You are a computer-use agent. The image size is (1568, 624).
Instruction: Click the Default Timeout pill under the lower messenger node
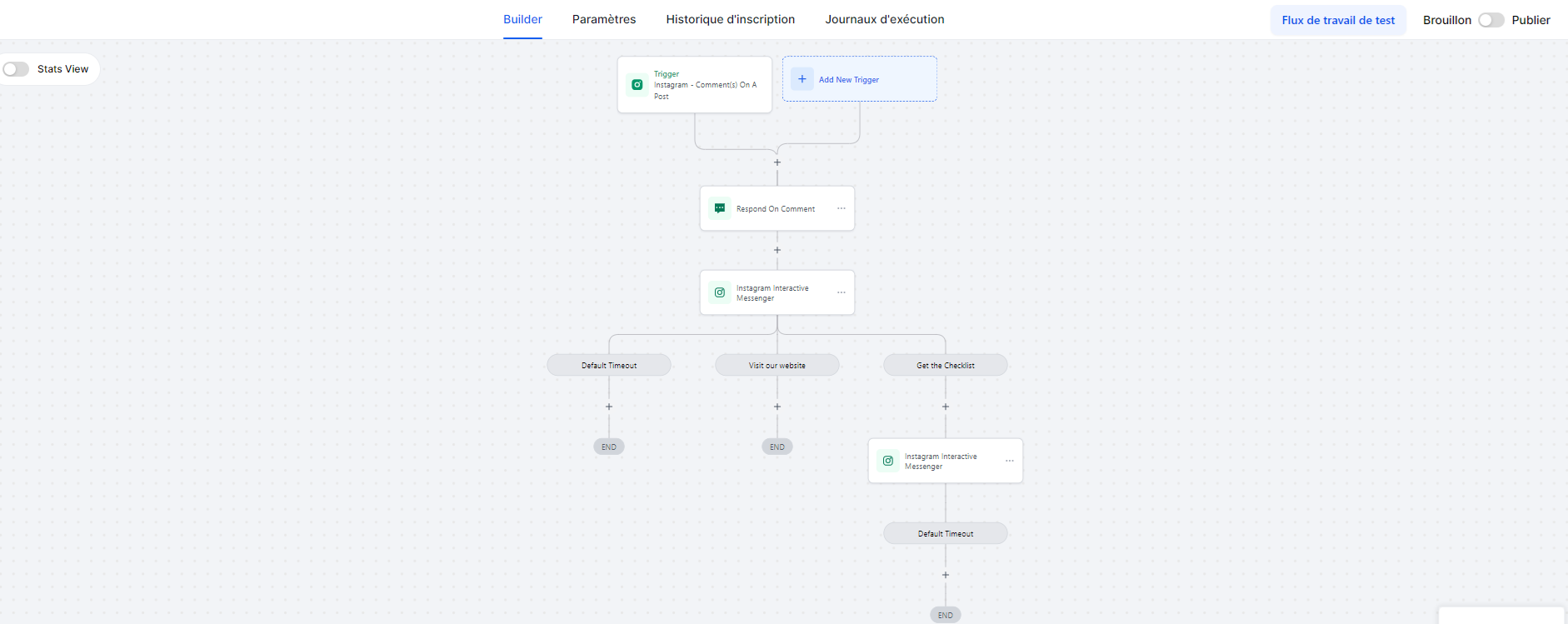pos(946,533)
